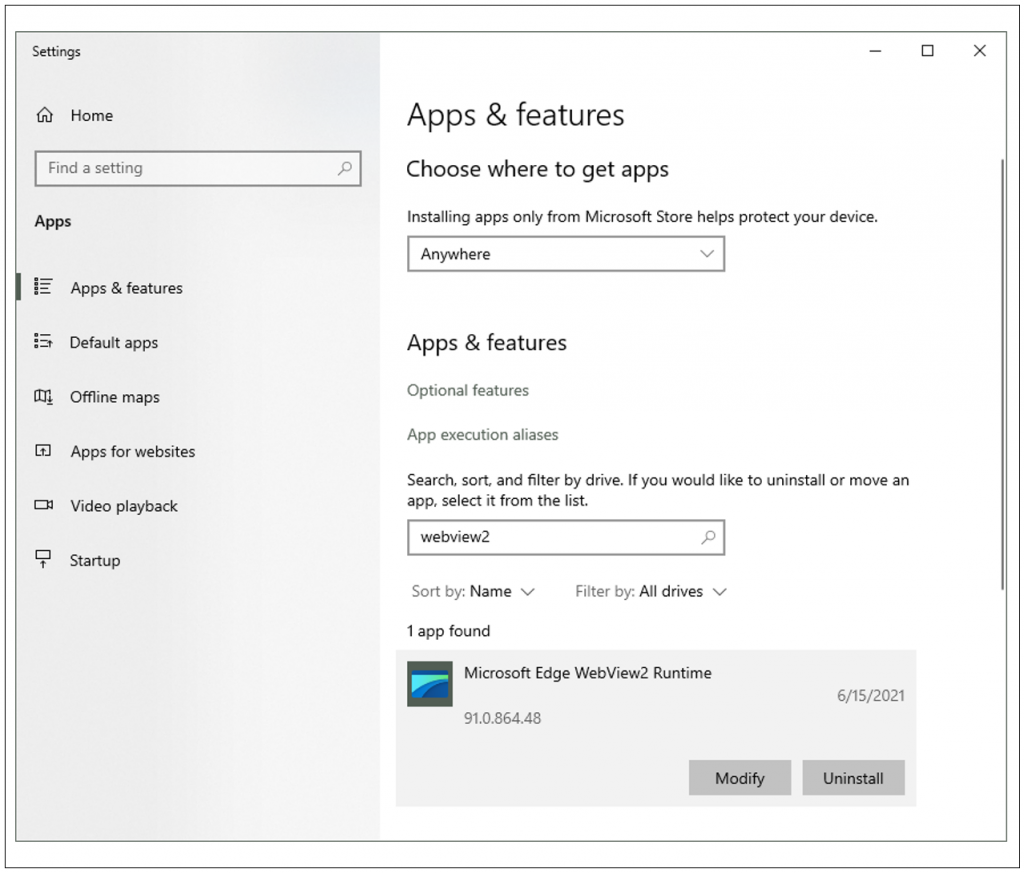The width and height of the screenshot is (1024, 873).
Task: Expand the Filter by All drives dropdown
Action: point(651,592)
